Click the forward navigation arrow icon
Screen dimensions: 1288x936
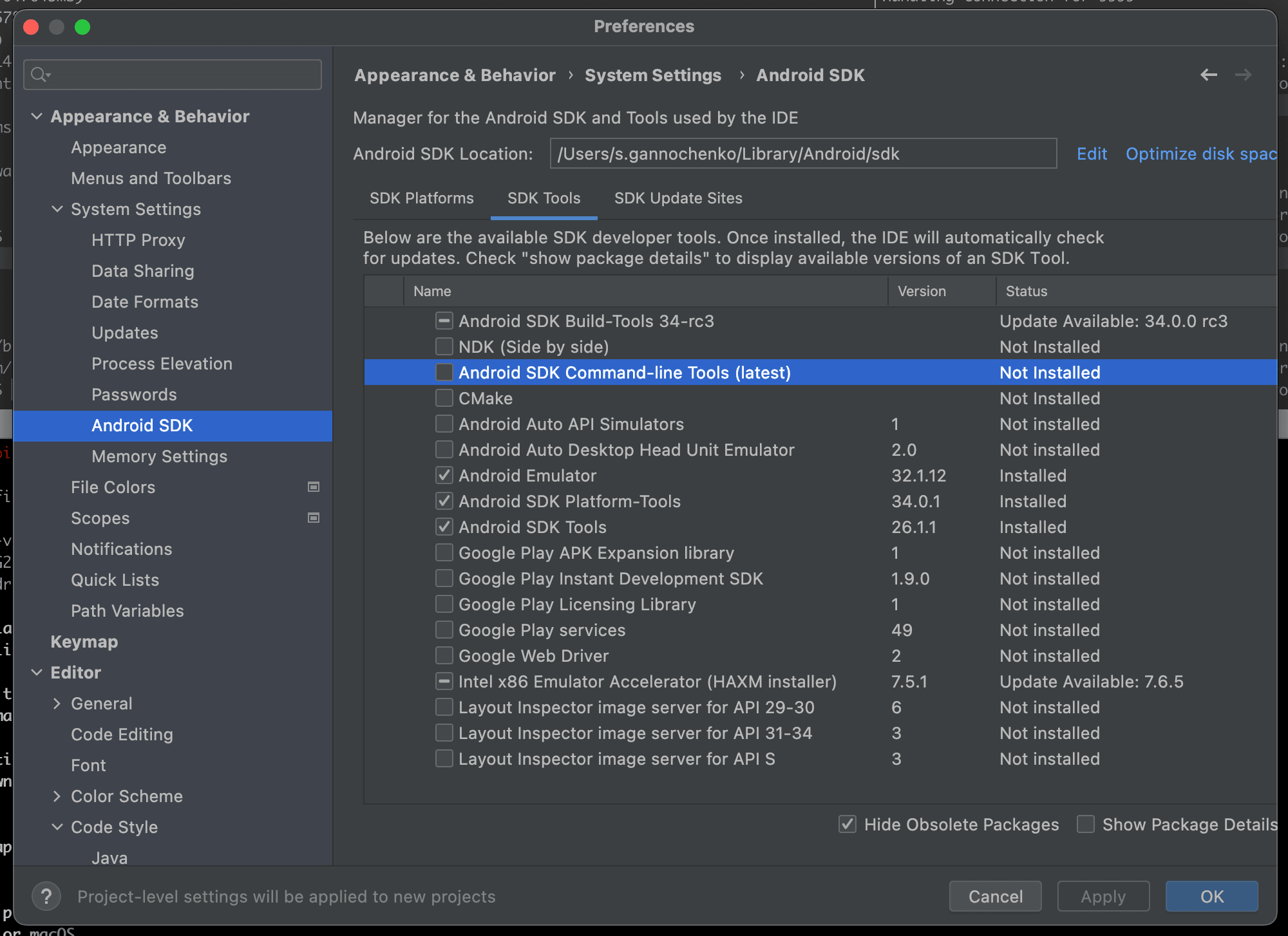pyautogui.click(x=1243, y=75)
